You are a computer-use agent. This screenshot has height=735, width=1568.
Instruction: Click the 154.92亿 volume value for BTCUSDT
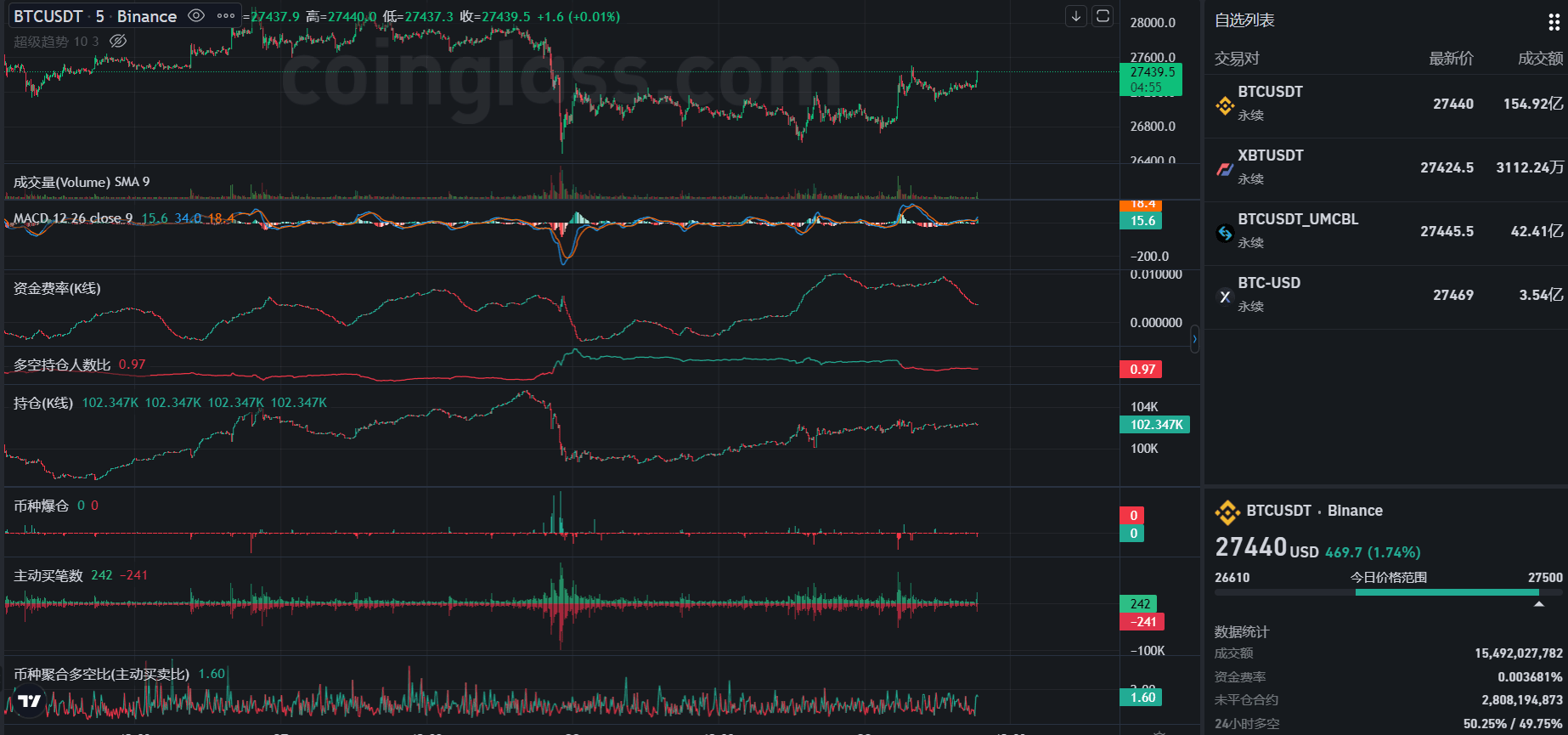click(1533, 104)
